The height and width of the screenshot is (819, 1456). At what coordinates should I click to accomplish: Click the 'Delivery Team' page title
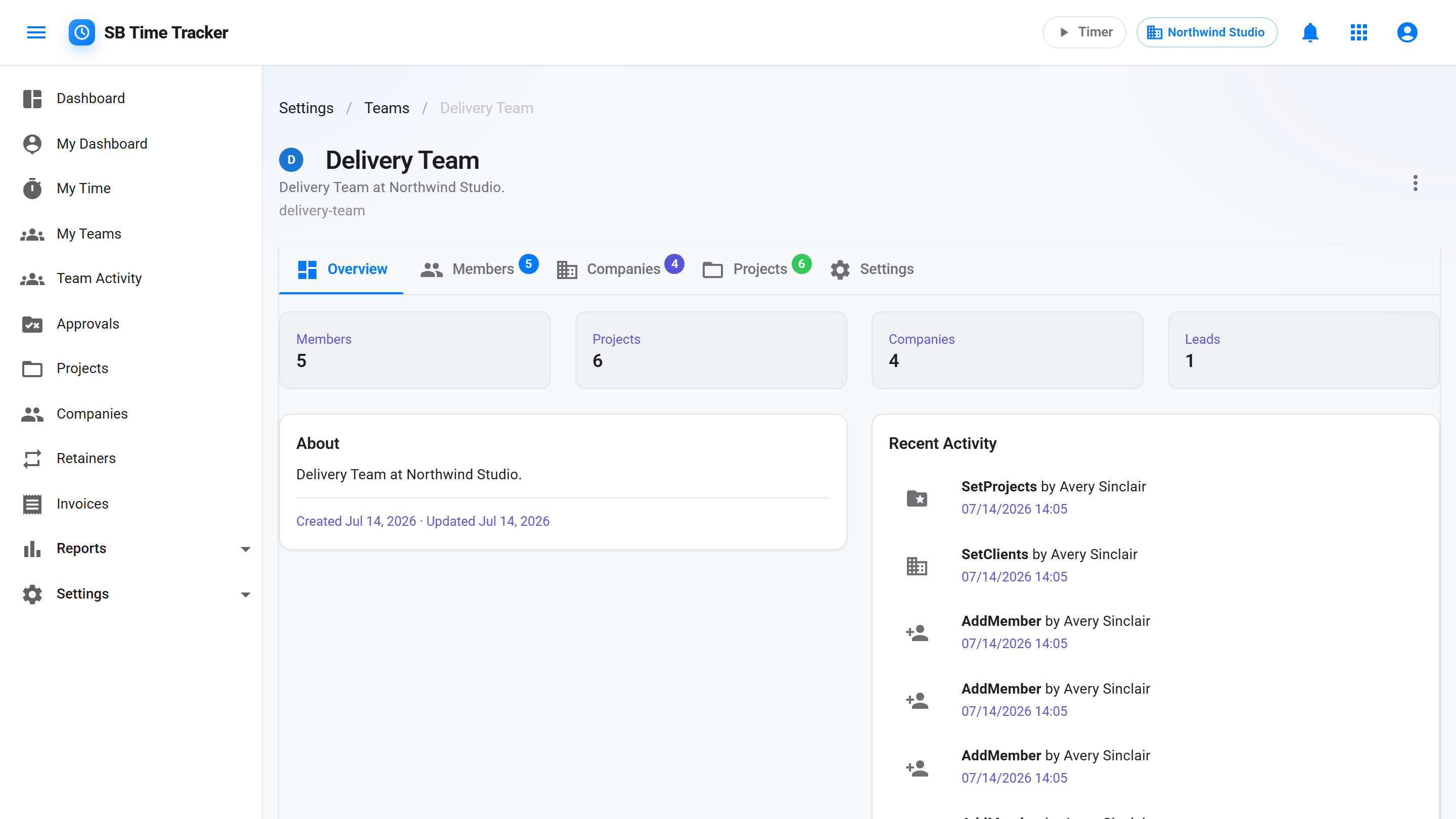click(x=402, y=161)
